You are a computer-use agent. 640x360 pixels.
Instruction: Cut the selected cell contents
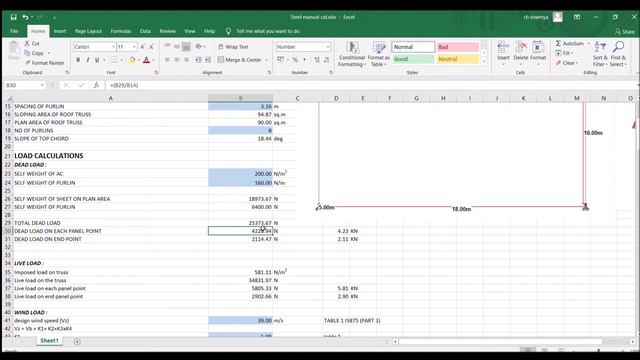click(32, 43)
